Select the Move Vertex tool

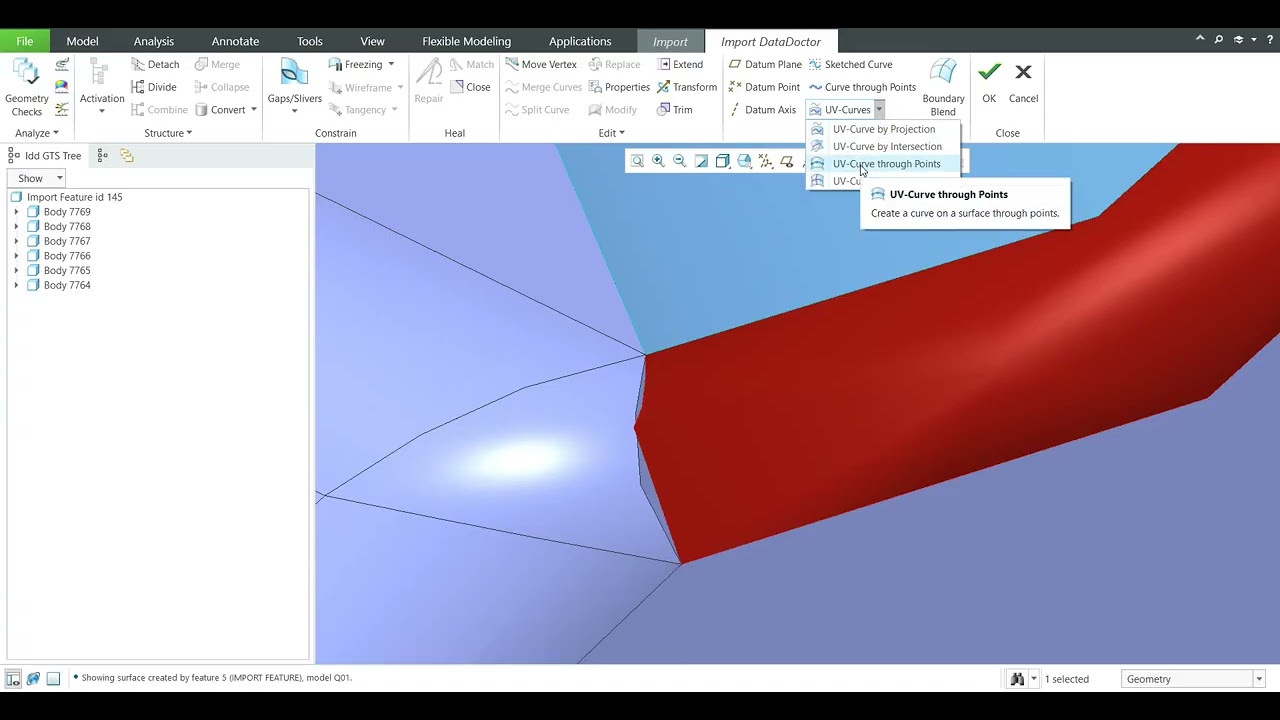[x=541, y=64]
